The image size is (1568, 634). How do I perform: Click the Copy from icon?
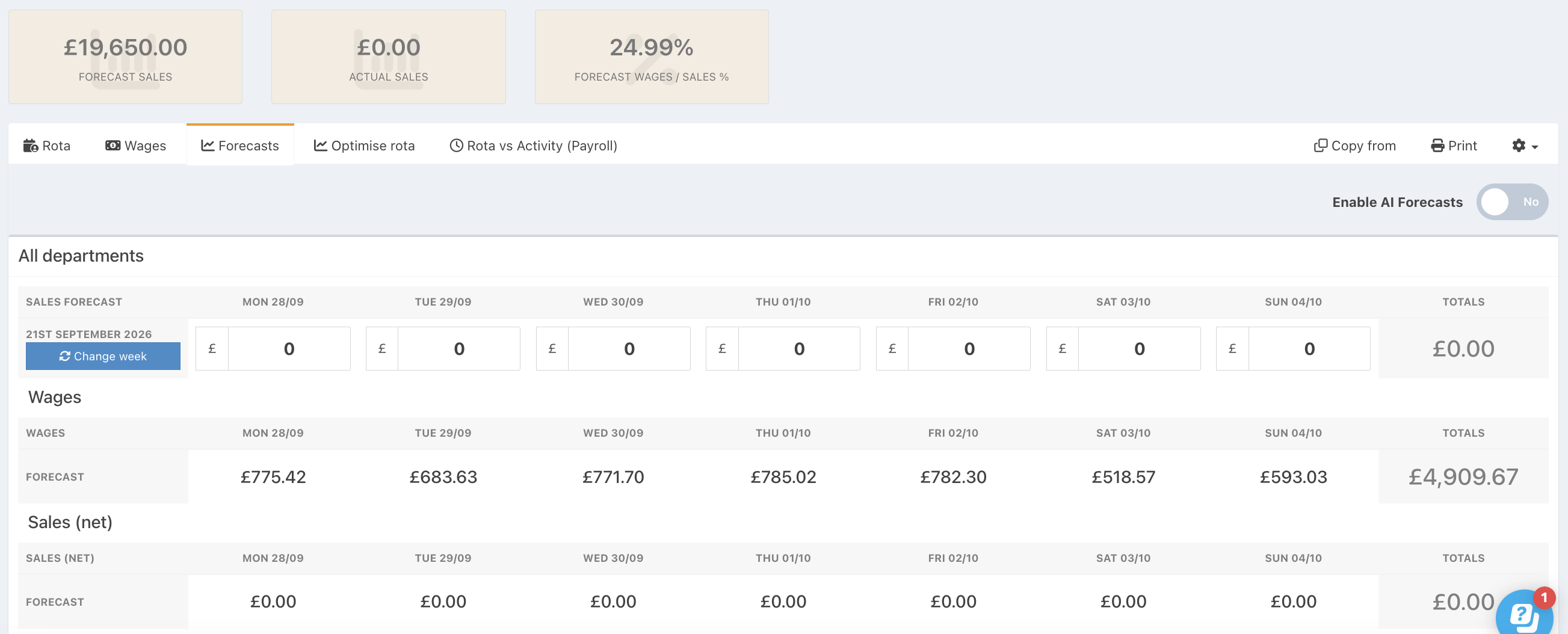[1320, 146]
